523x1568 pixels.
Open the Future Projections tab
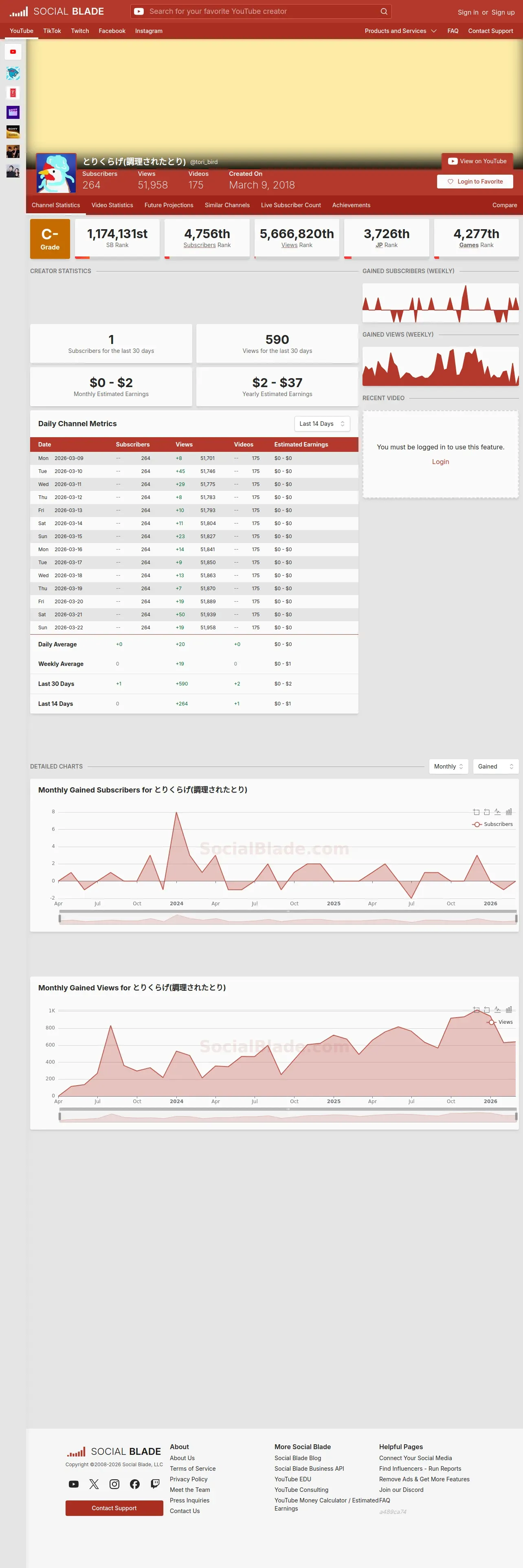(169, 205)
